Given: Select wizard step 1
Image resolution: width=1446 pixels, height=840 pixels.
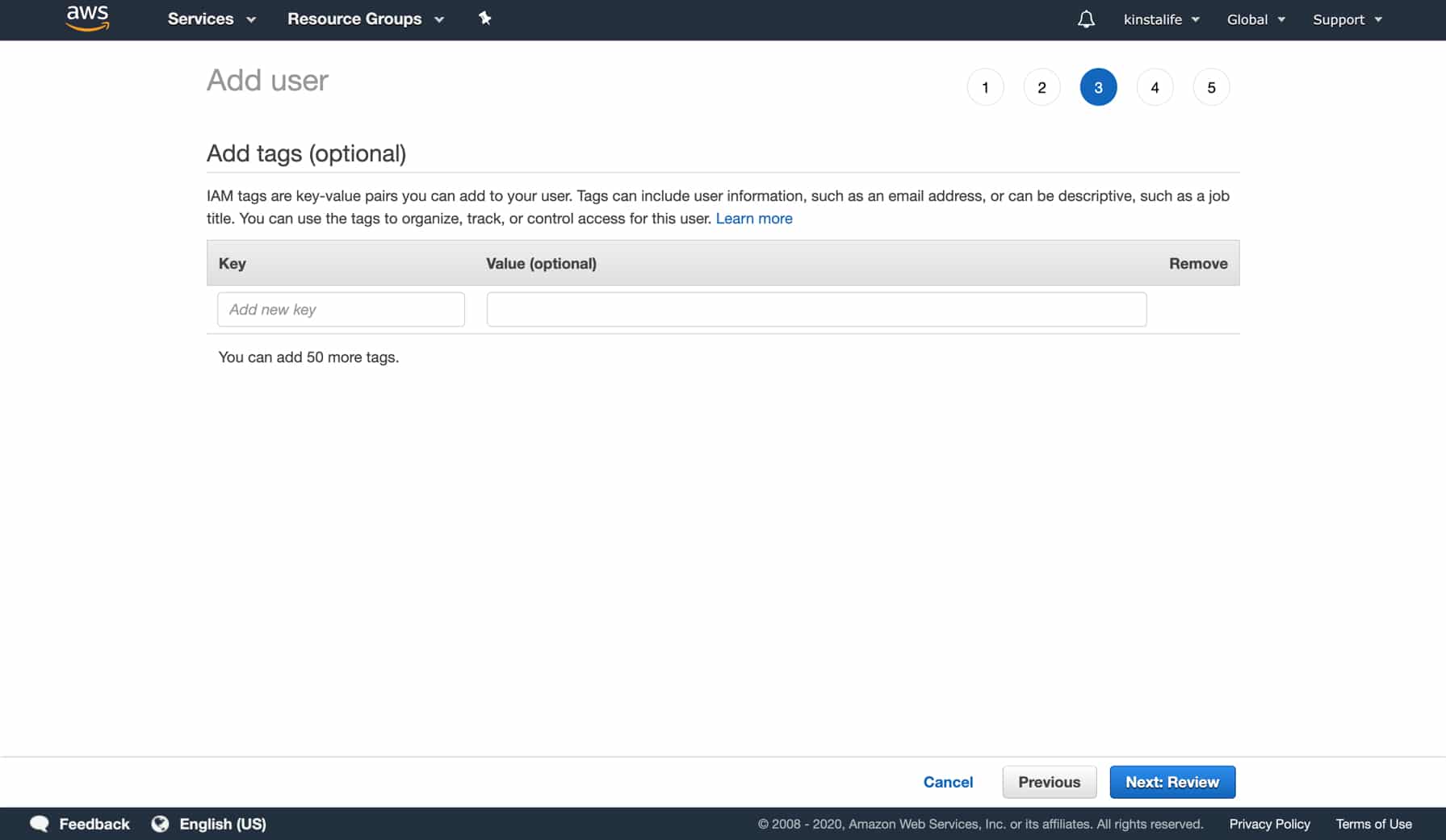Looking at the screenshot, I should (985, 86).
